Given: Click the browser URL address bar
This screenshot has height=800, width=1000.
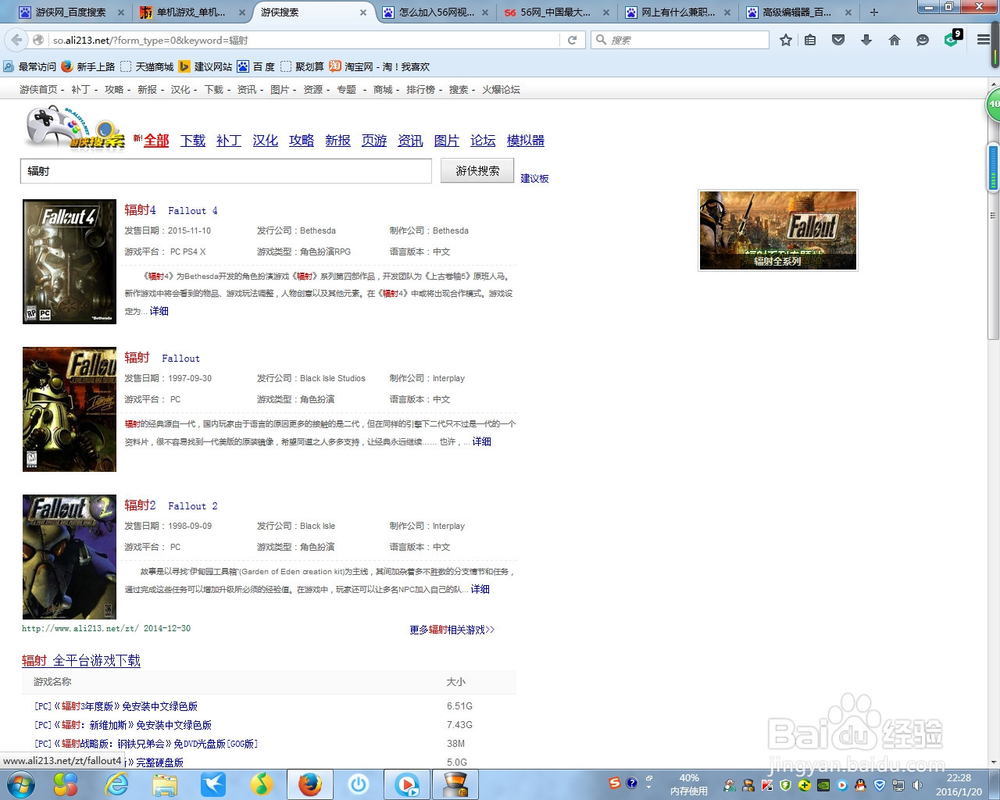Looking at the screenshot, I should pyautogui.click(x=304, y=40).
